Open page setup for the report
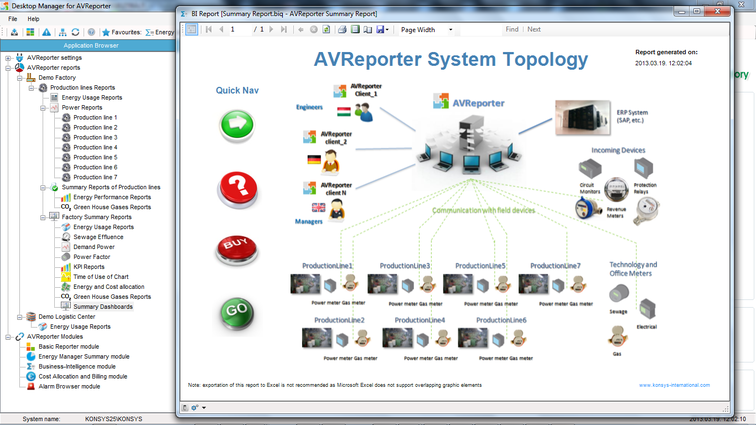 (x=367, y=29)
